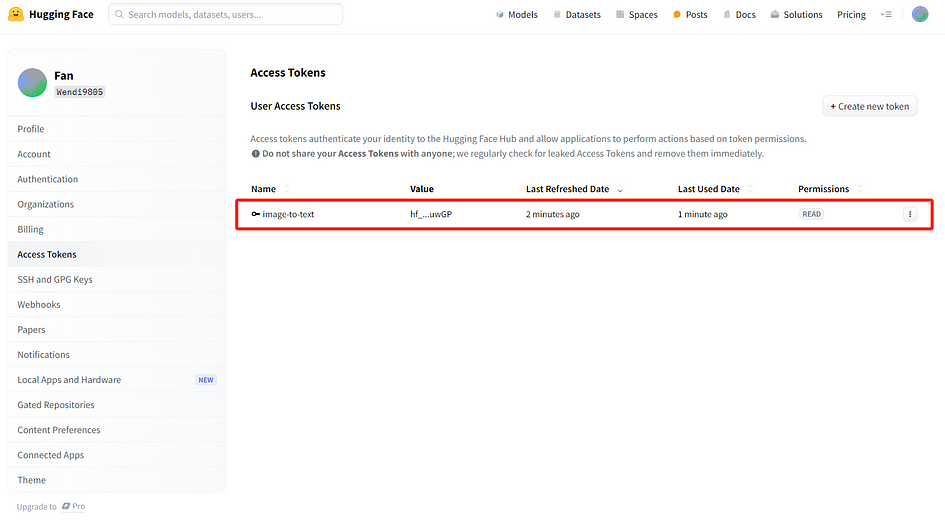Open Organizations settings
The height and width of the screenshot is (525, 945).
(x=117, y=204)
